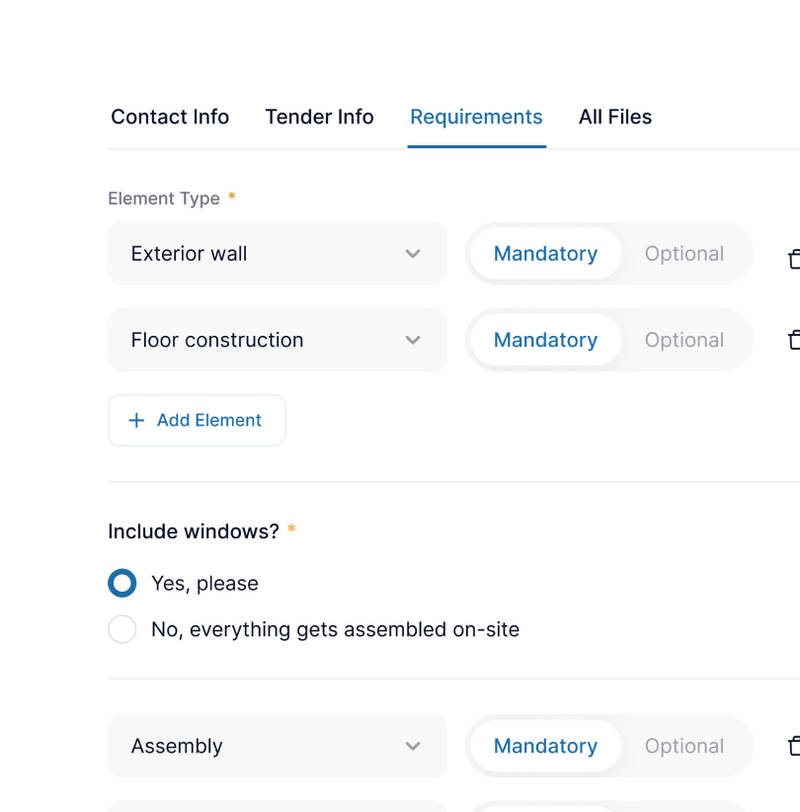Mark Assembly as Optional
This screenshot has width=800, height=812.
pos(684,746)
